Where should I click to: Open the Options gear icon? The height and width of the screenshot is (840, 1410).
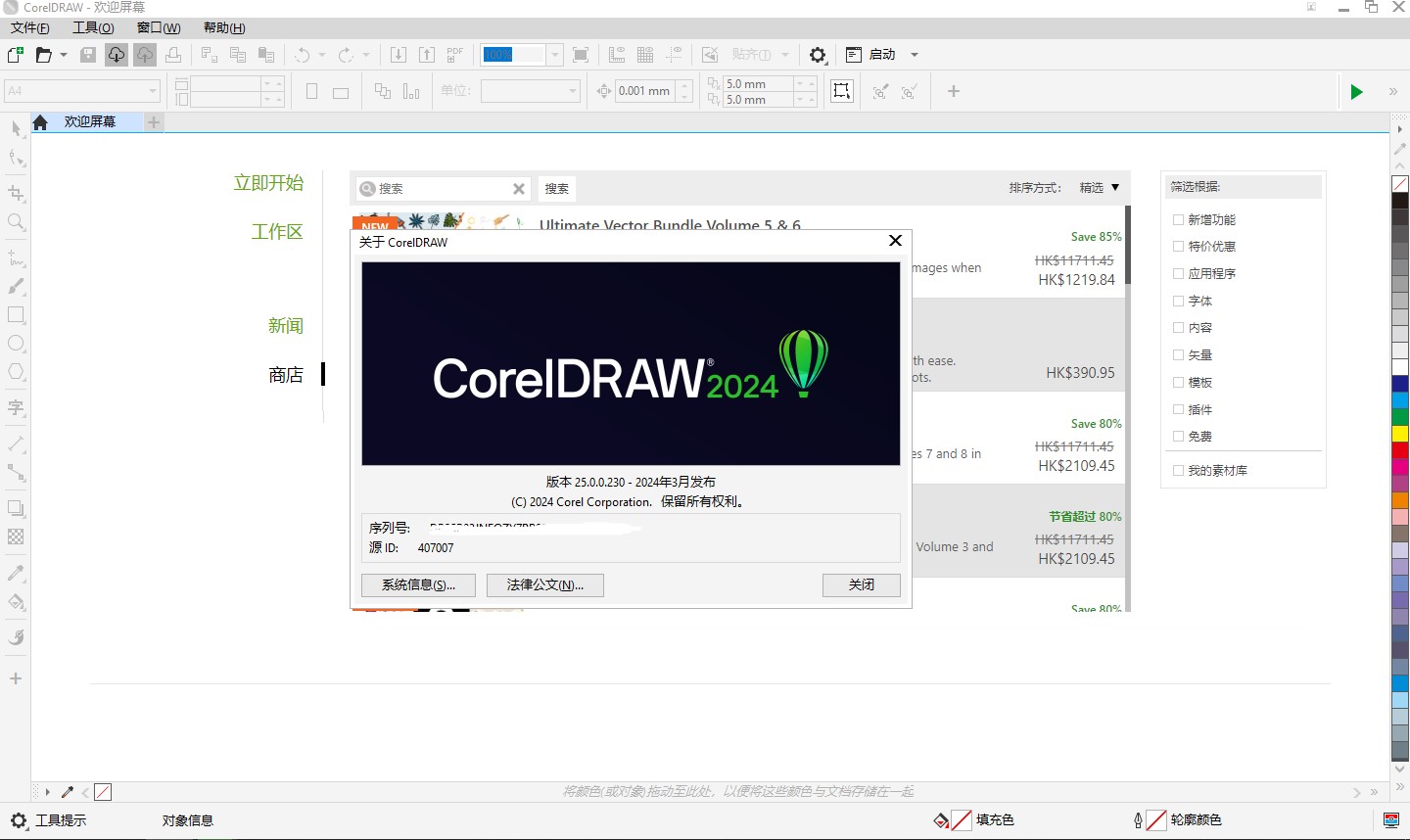pyautogui.click(x=818, y=55)
